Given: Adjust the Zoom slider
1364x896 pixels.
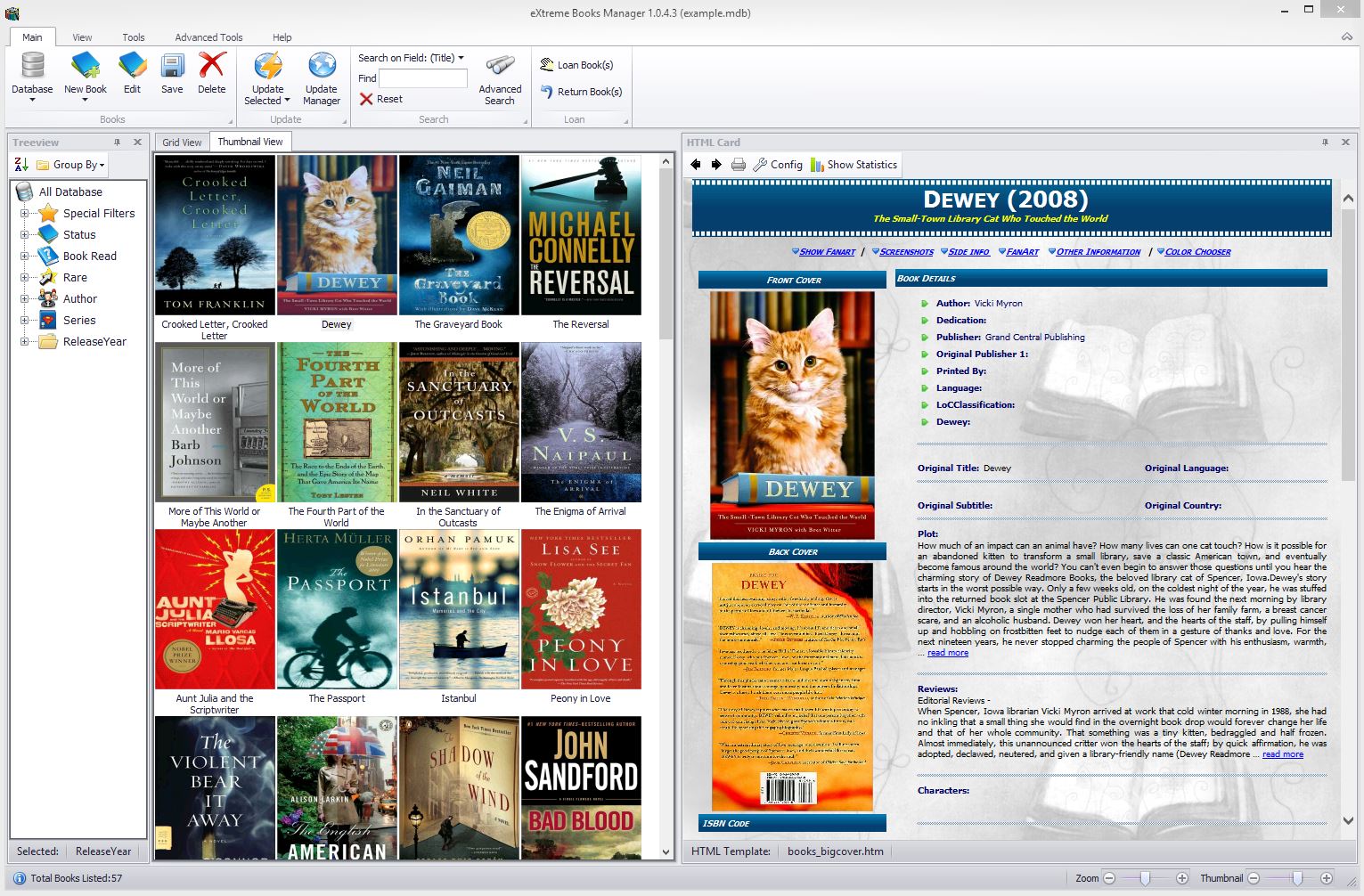Looking at the screenshot, I should tap(1146, 878).
